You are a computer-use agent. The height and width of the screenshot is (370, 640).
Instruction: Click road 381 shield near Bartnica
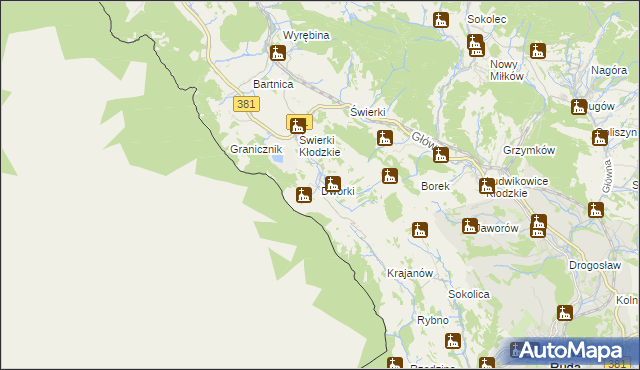[246, 104]
